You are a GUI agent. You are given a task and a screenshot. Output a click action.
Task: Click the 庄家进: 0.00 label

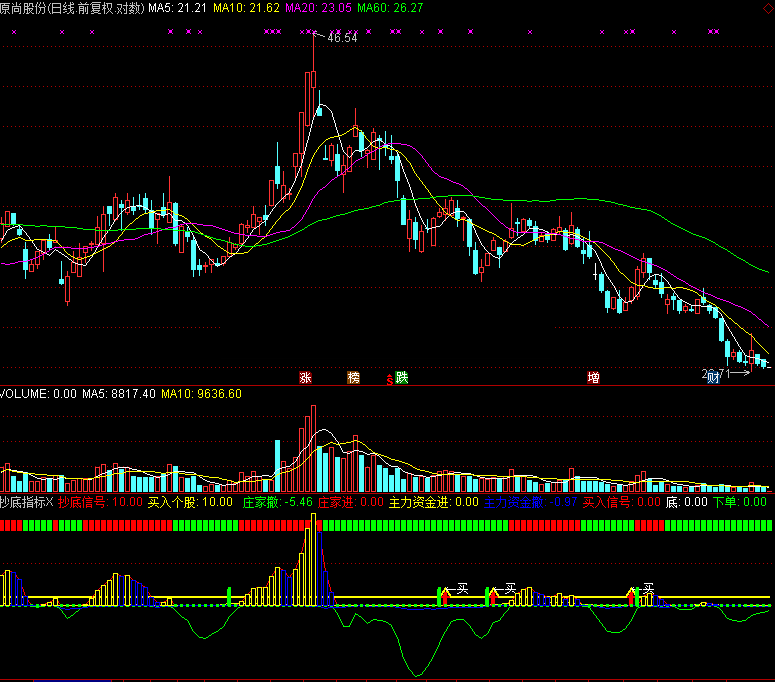click(350, 502)
